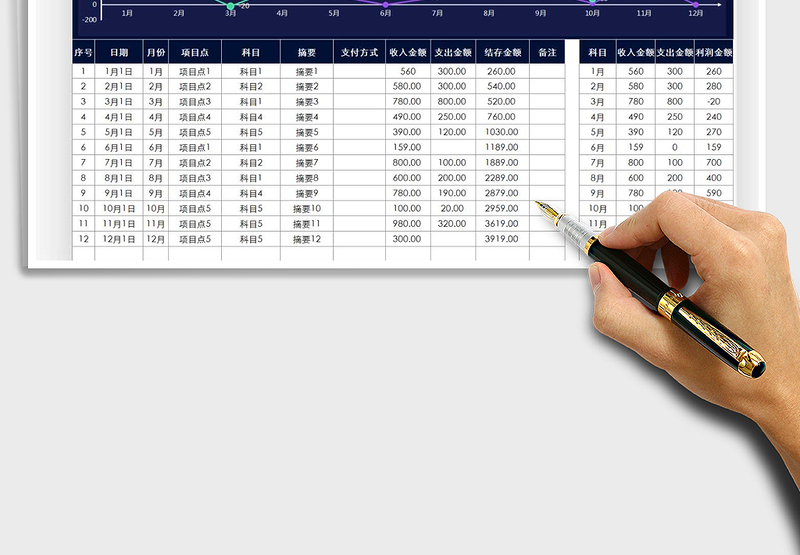Select the 6月1日 date cell
Image resolution: width=800 pixels, height=555 pixels.
tap(119, 148)
